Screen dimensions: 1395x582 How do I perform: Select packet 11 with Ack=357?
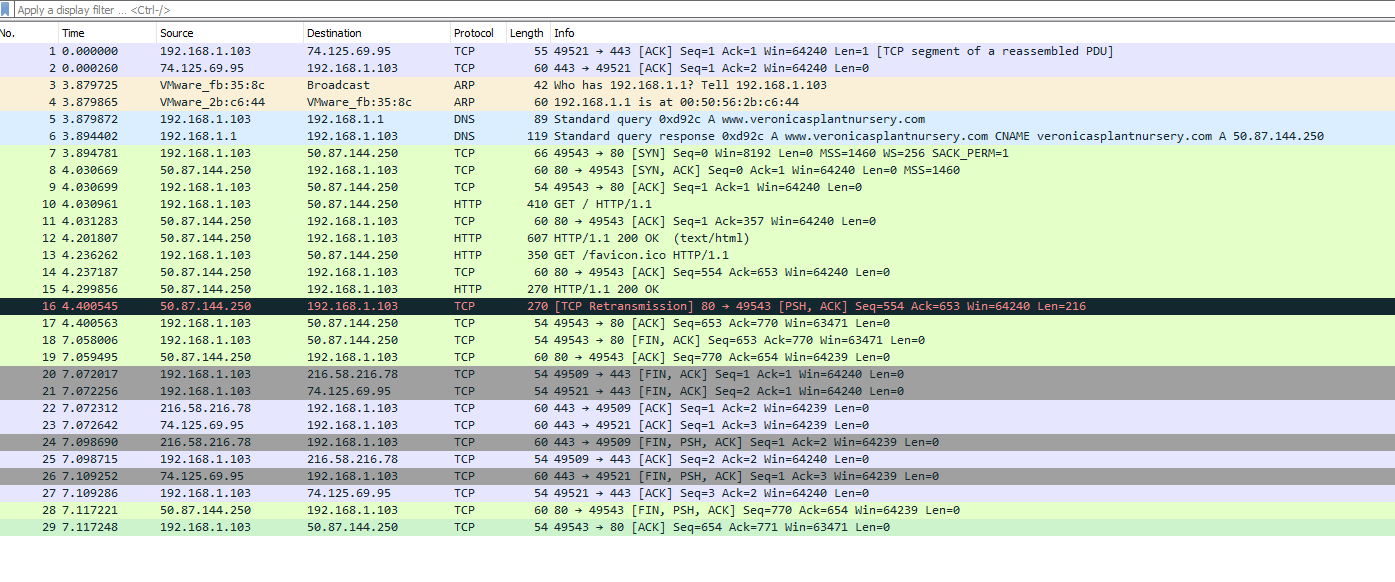click(697, 221)
